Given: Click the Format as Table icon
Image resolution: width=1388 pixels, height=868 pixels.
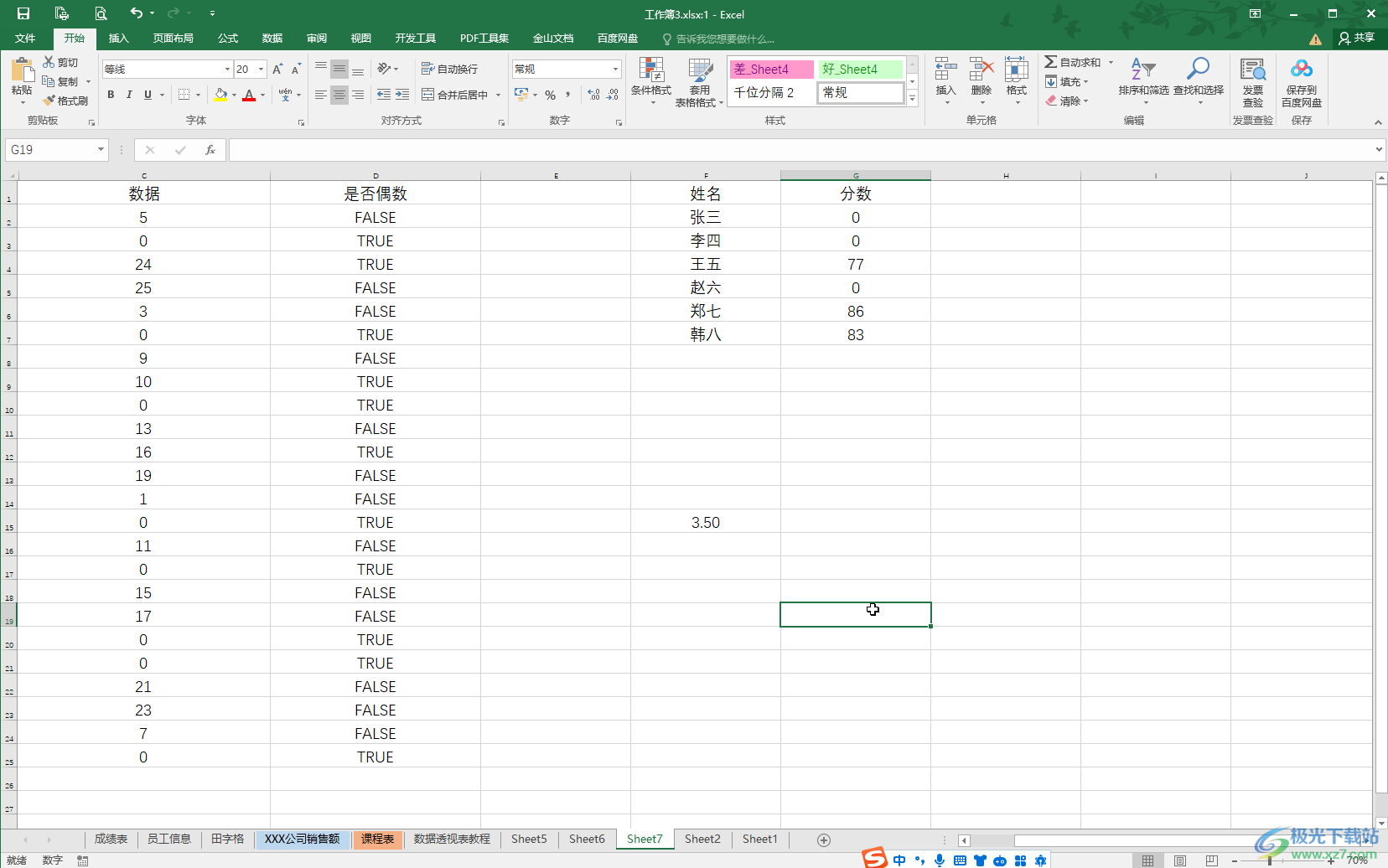Looking at the screenshot, I should click(x=700, y=70).
